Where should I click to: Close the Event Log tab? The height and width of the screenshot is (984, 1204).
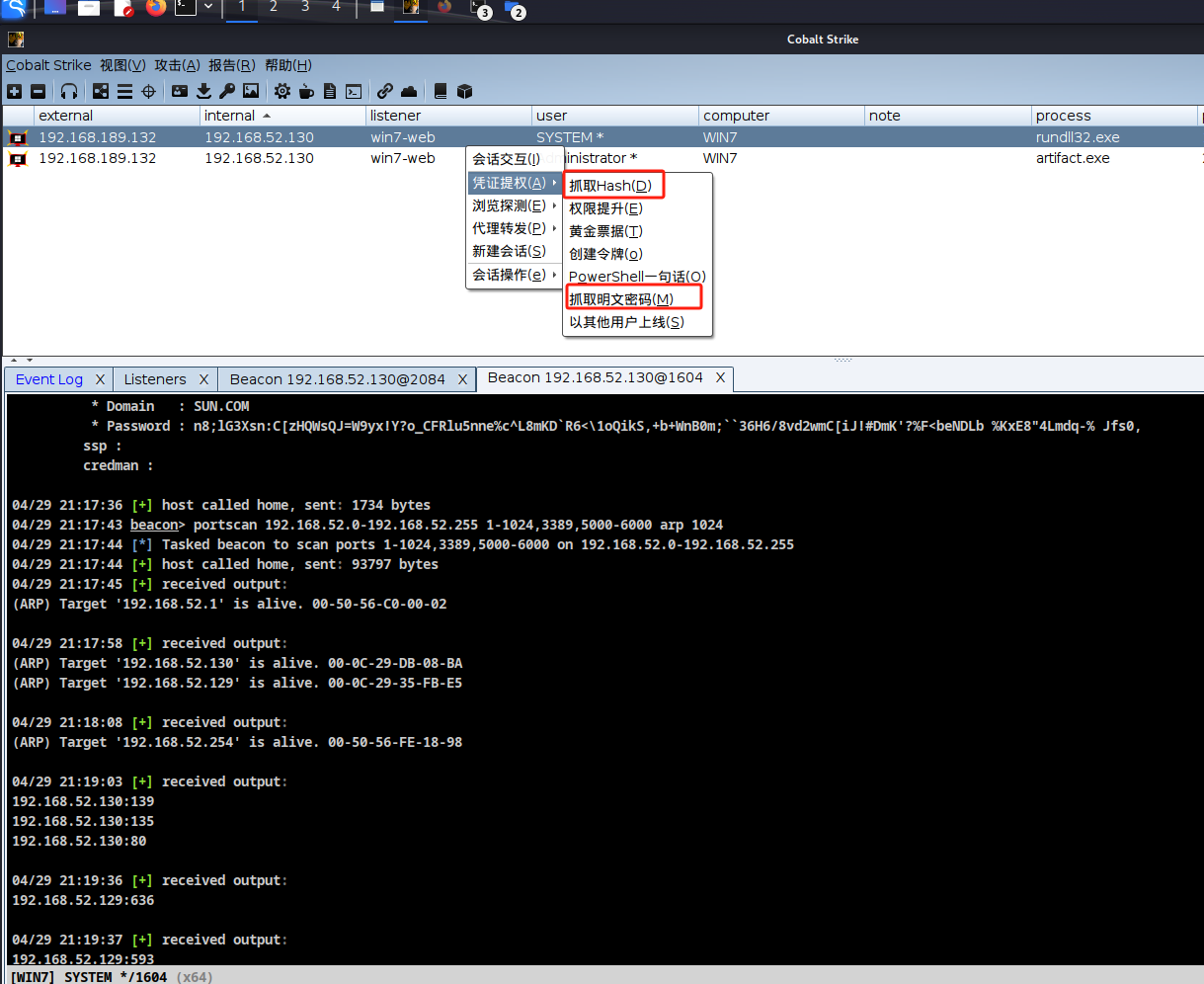tap(100, 379)
